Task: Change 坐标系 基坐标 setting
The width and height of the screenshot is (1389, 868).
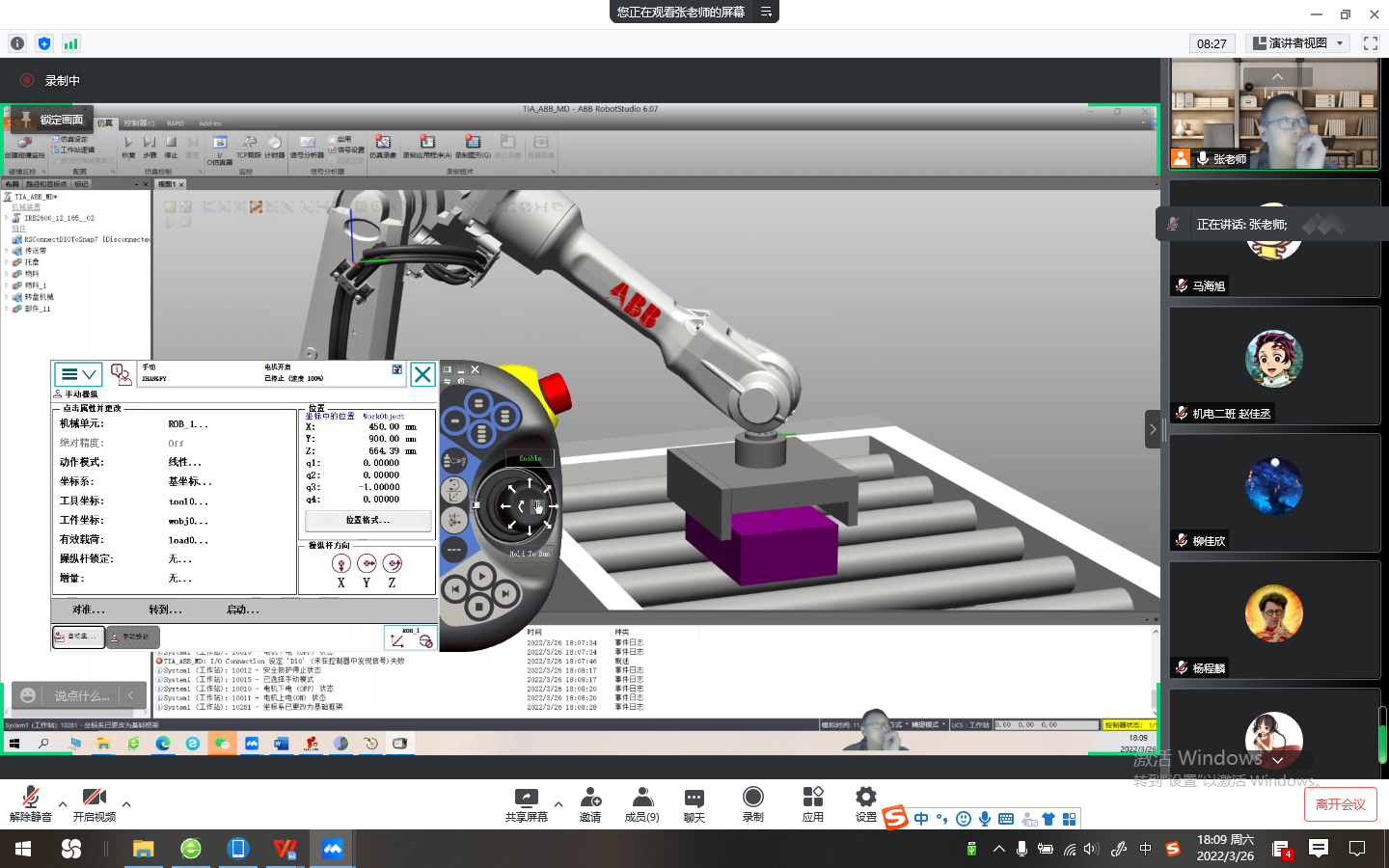Action: pos(189,482)
